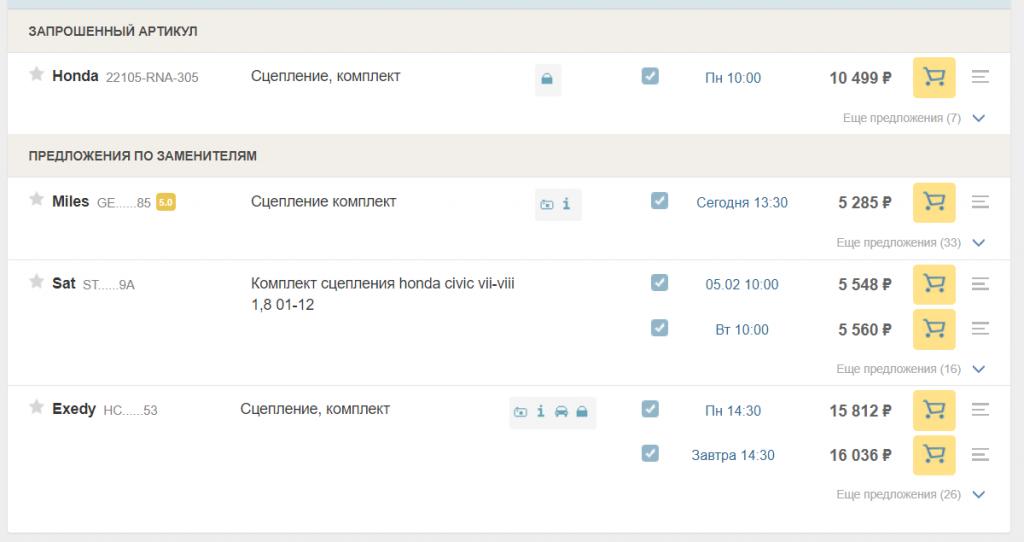The image size is (1024, 542).
Task: Add Miles clutch kit for 5 285 ₽ to cart
Action: (x=934, y=202)
